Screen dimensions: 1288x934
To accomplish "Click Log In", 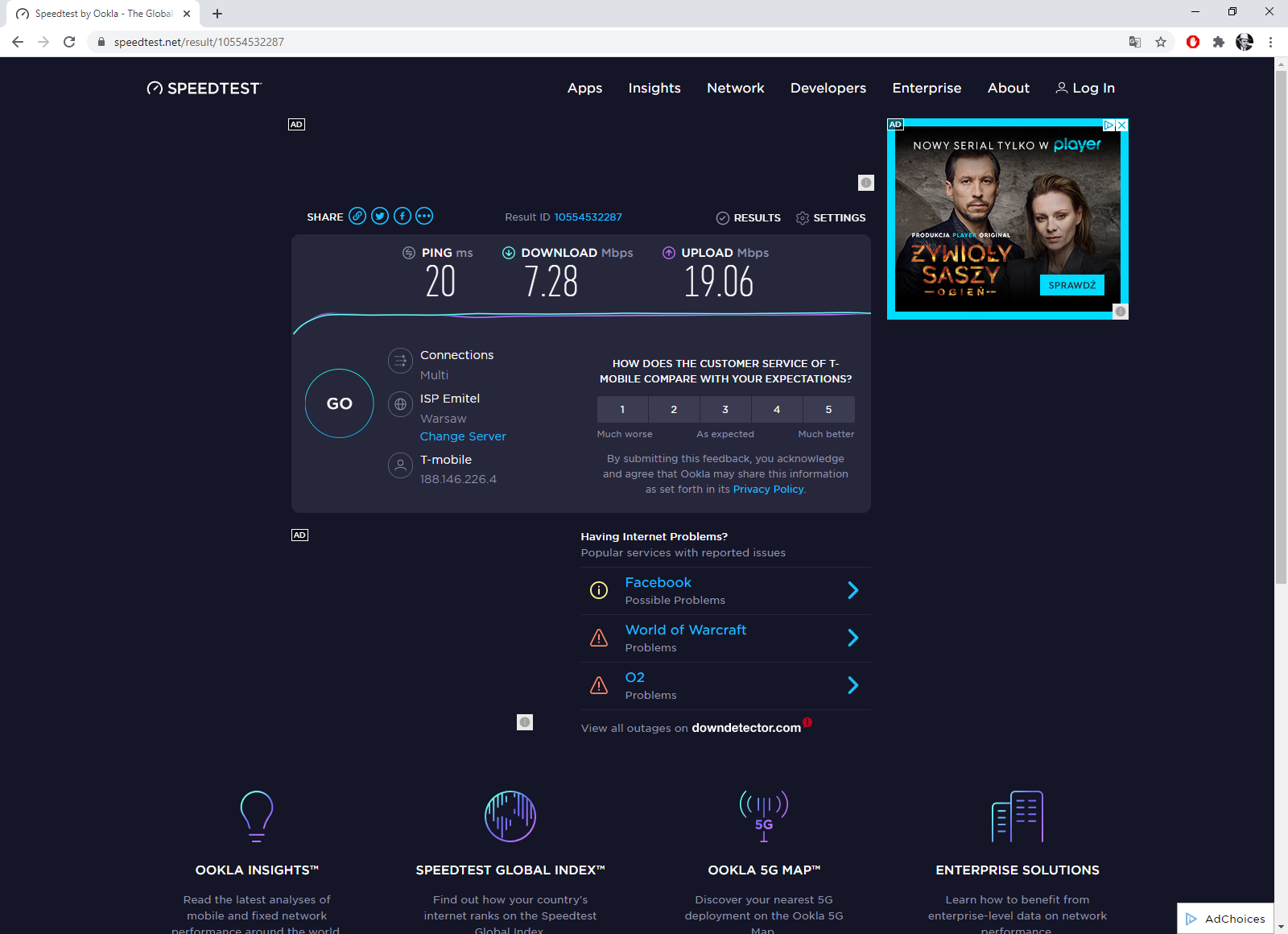I will 1085,89.
